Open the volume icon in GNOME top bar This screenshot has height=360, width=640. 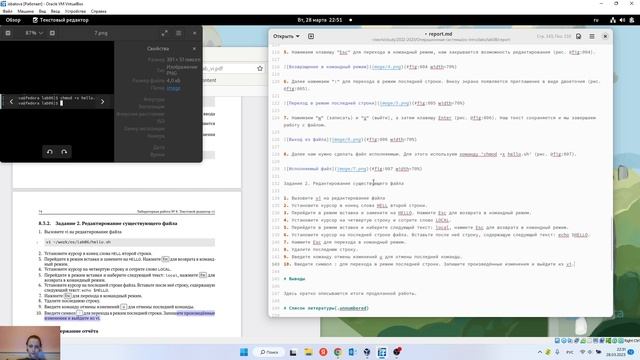tap(622, 20)
